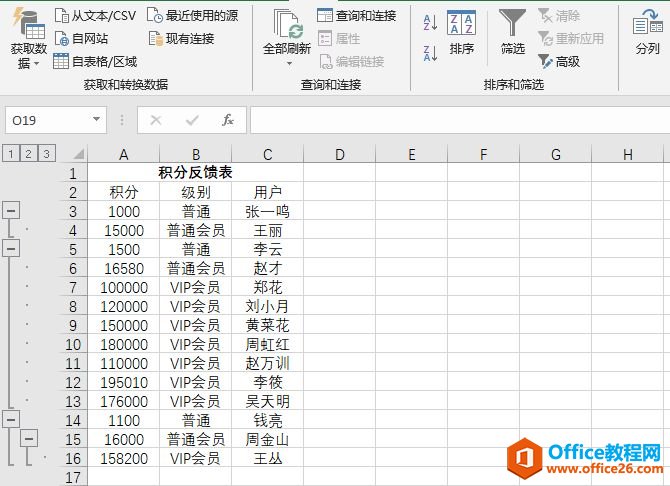This screenshot has height=486, width=670.
Task: Click the header cell 用户
Action: coord(267,192)
